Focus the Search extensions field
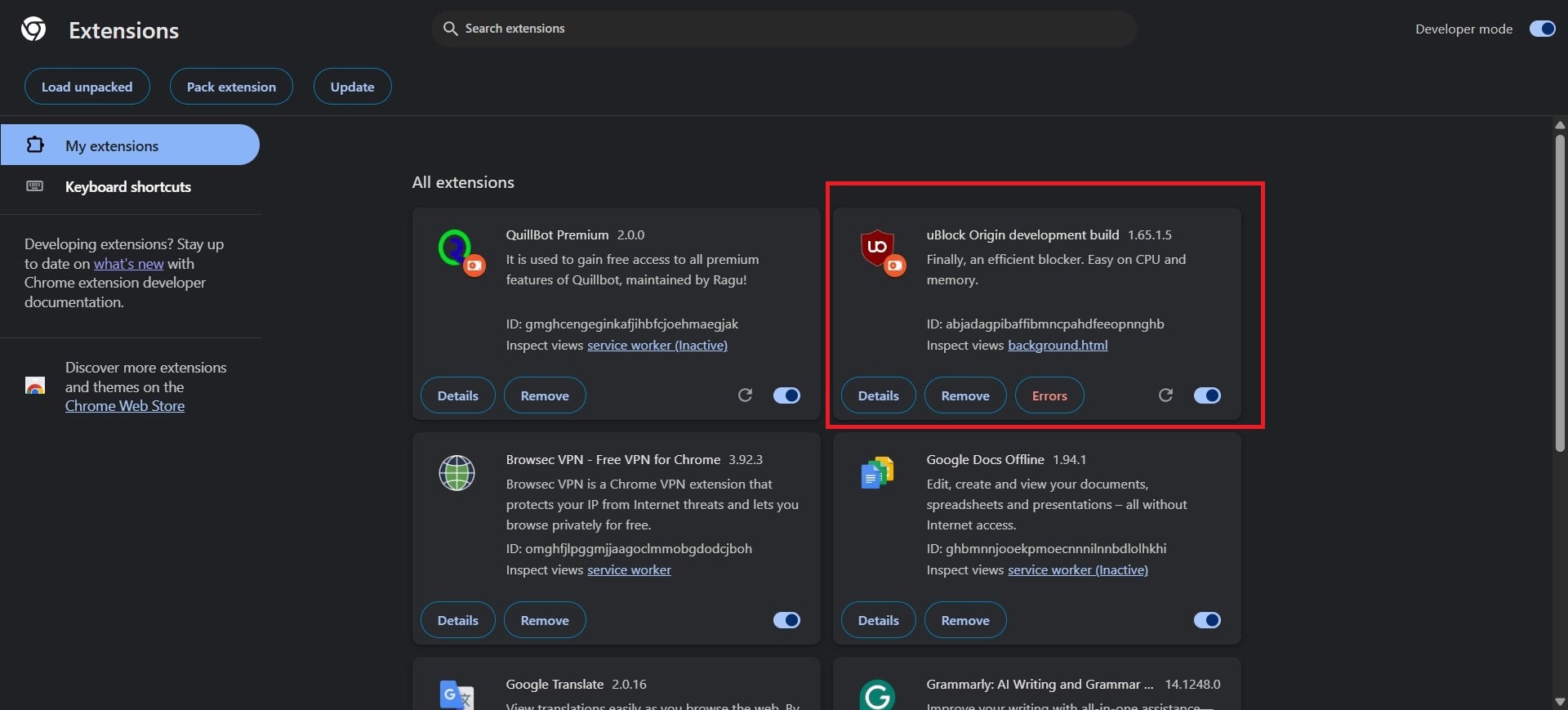This screenshot has width=1568, height=710. tap(784, 29)
